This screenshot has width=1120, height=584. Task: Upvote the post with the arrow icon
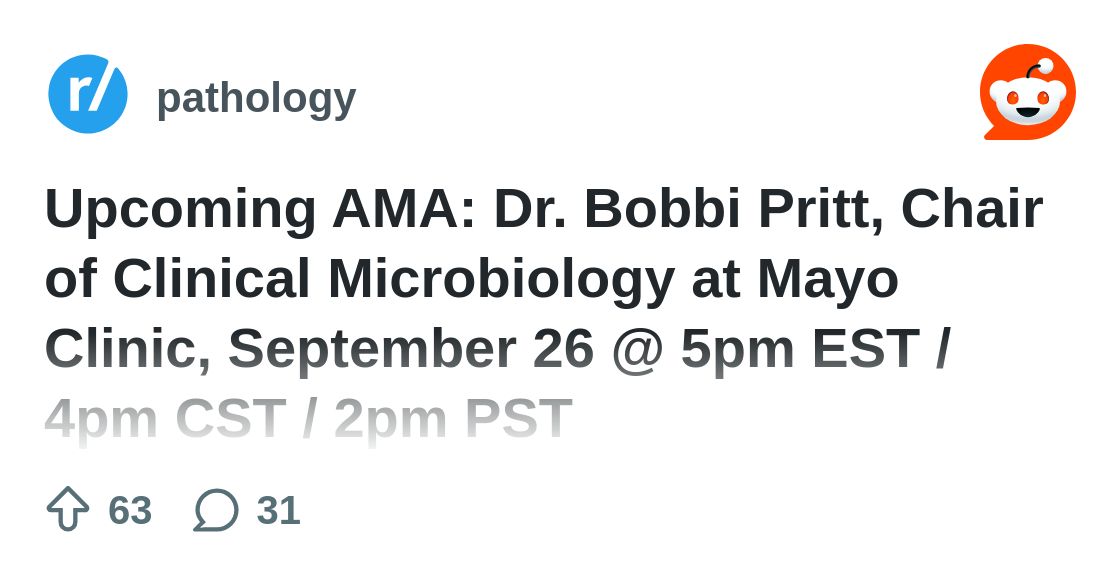coord(68,509)
